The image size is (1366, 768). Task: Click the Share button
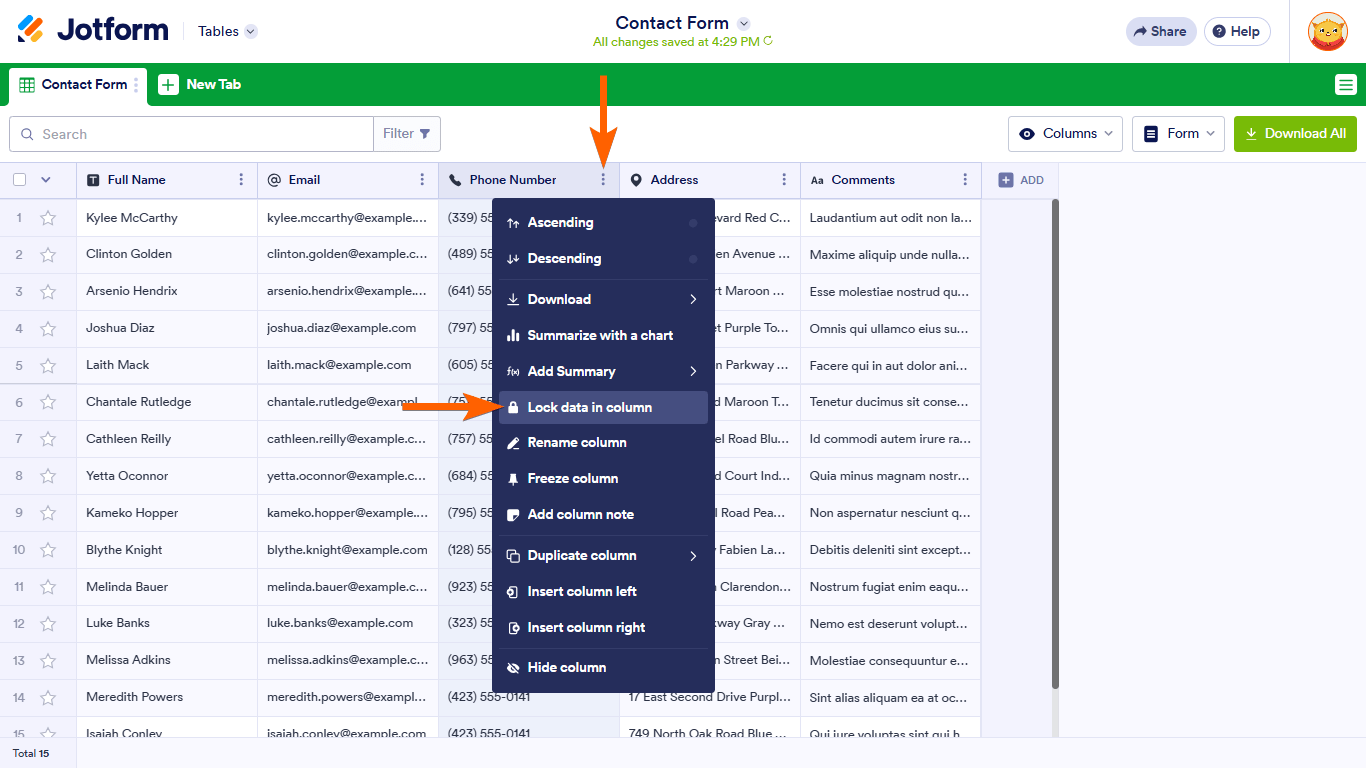[1160, 31]
